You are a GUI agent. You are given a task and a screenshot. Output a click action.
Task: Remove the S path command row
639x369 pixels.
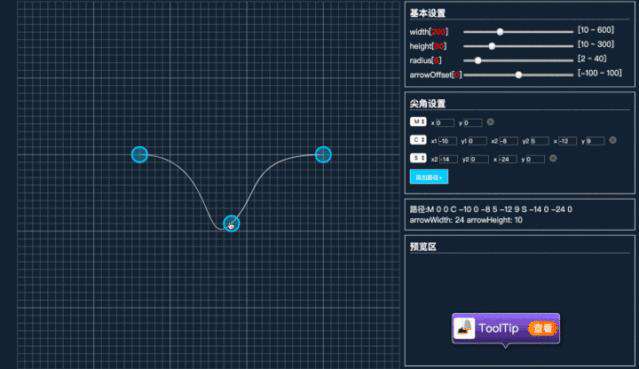[x=553, y=158]
